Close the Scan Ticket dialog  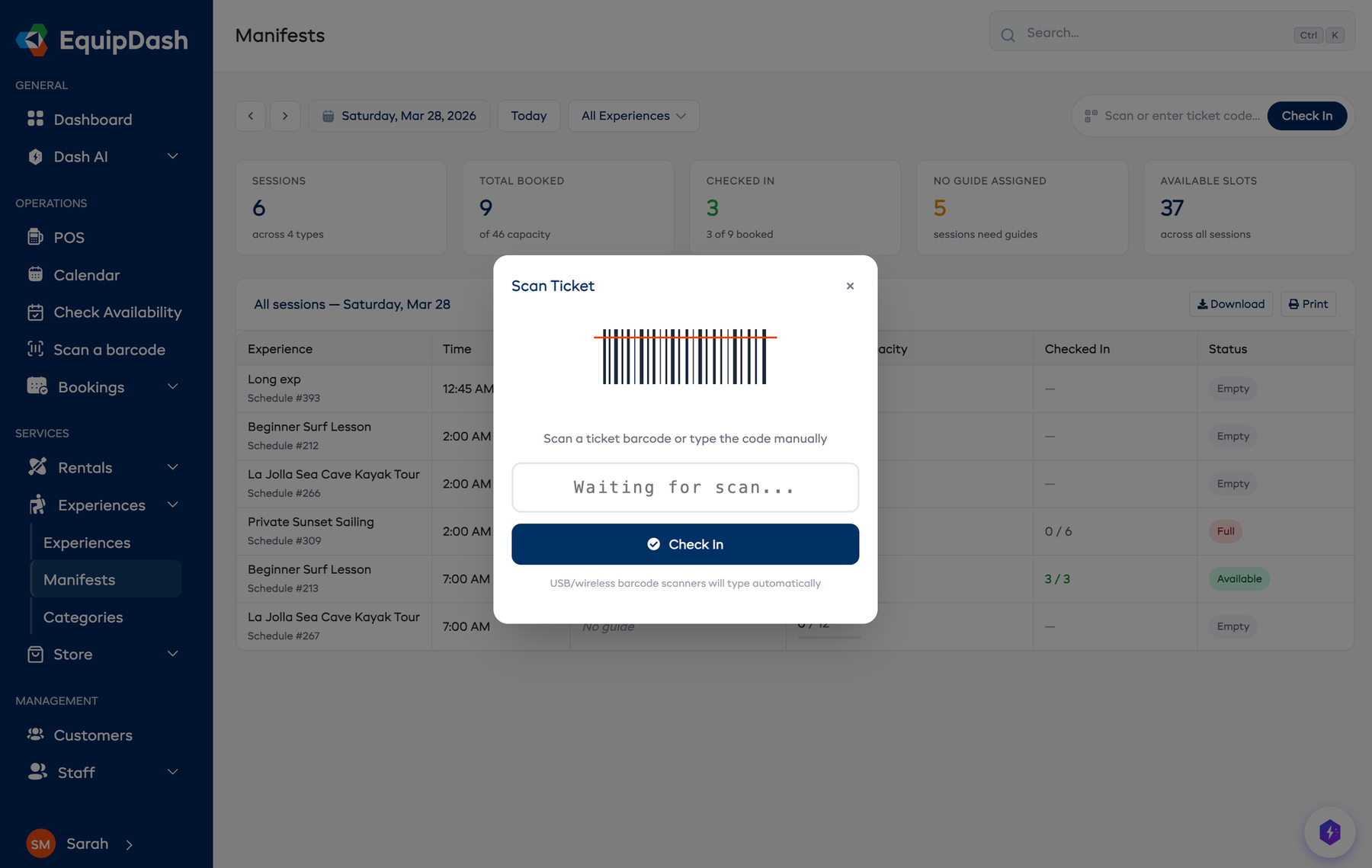point(850,286)
